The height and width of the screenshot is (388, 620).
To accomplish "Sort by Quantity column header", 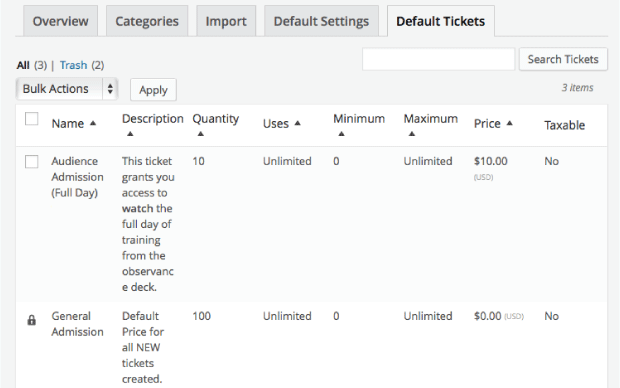I will click(x=215, y=119).
